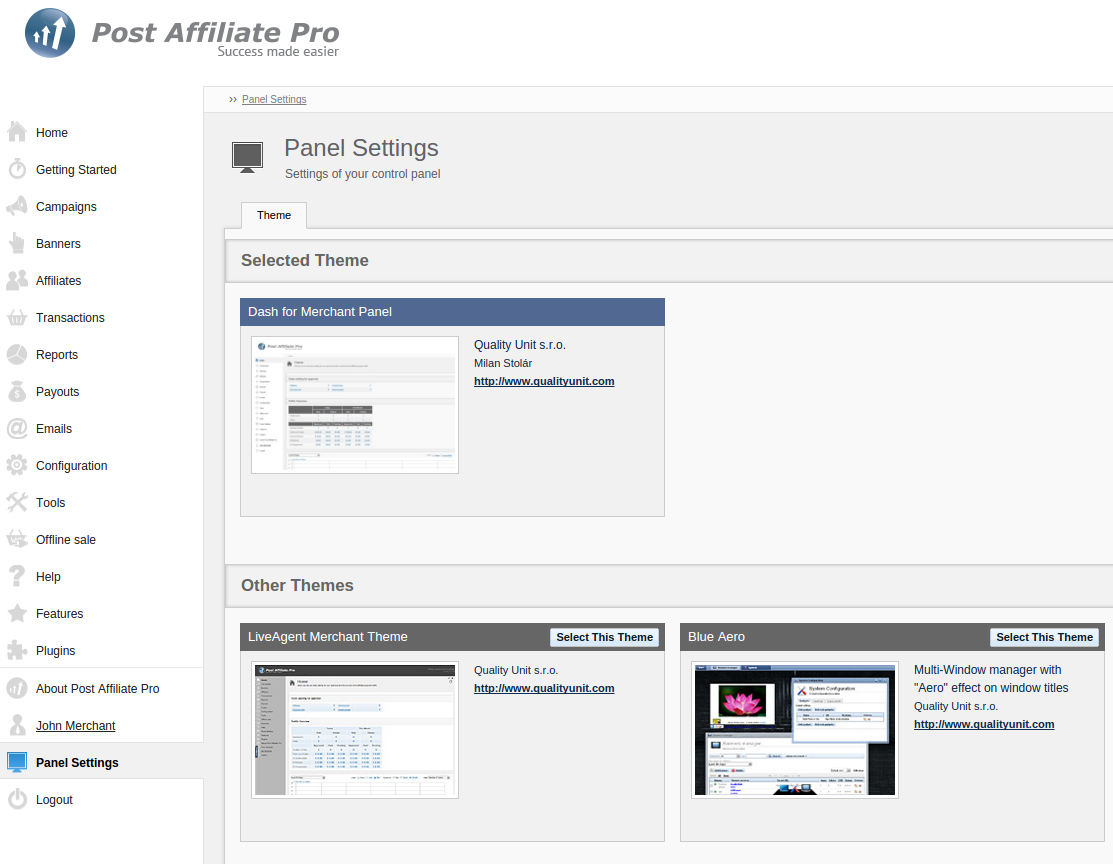Open the Home menu item
Viewport: 1113px width, 864px height.
pos(52,133)
